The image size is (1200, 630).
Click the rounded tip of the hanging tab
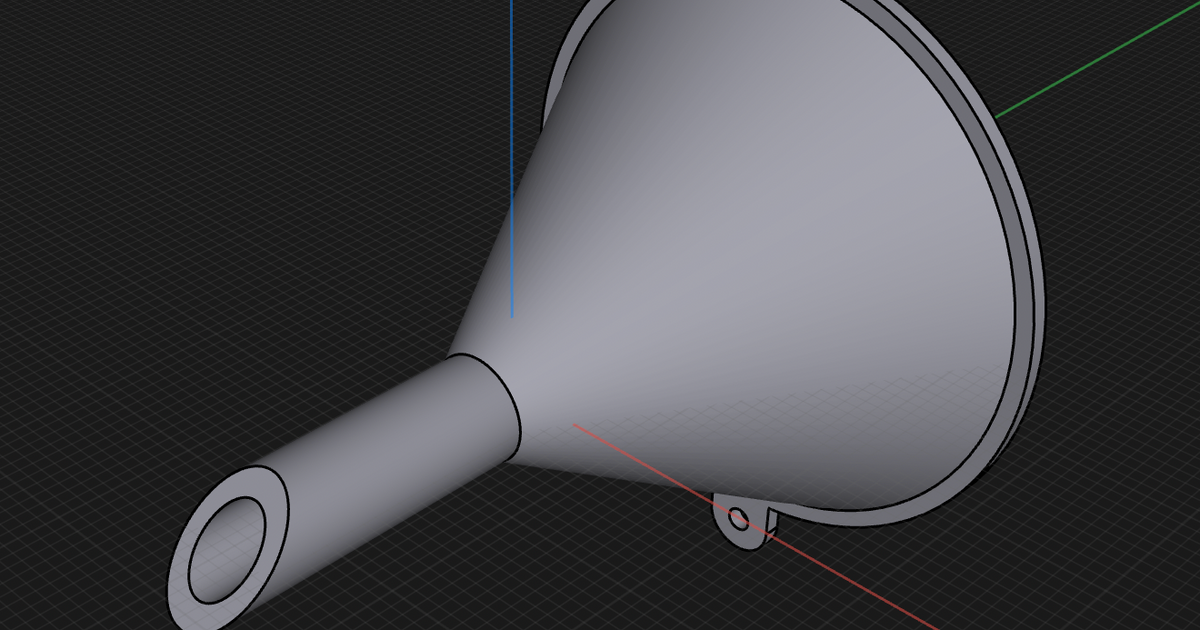(745, 548)
